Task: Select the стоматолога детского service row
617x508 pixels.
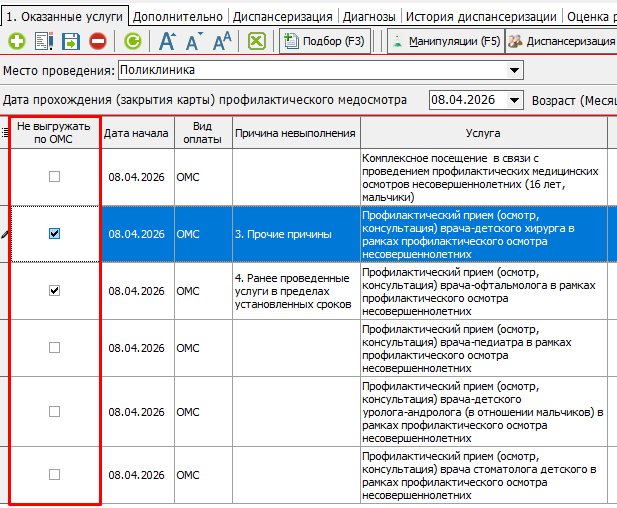Action: tap(482, 475)
